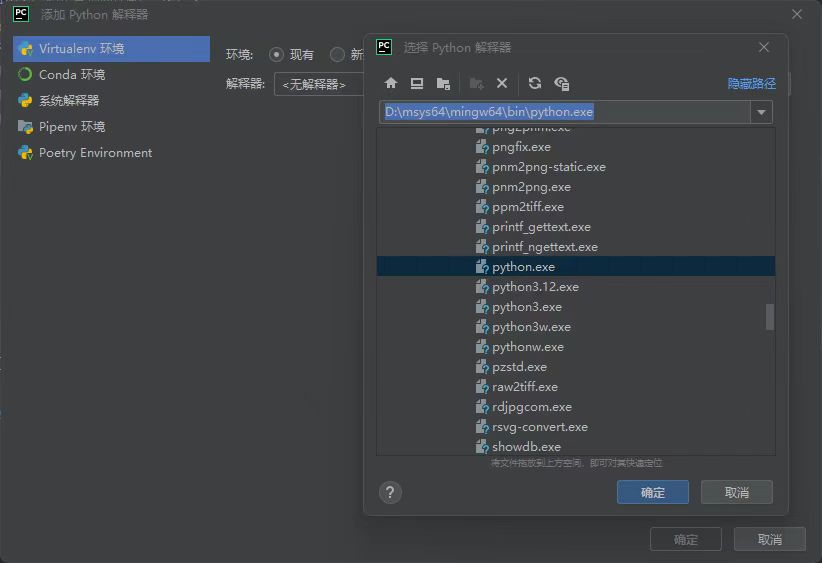Image resolution: width=822 pixels, height=563 pixels.
Task: Select python.exe in file tree
Action: pyautogui.click(x=576, y=266)
